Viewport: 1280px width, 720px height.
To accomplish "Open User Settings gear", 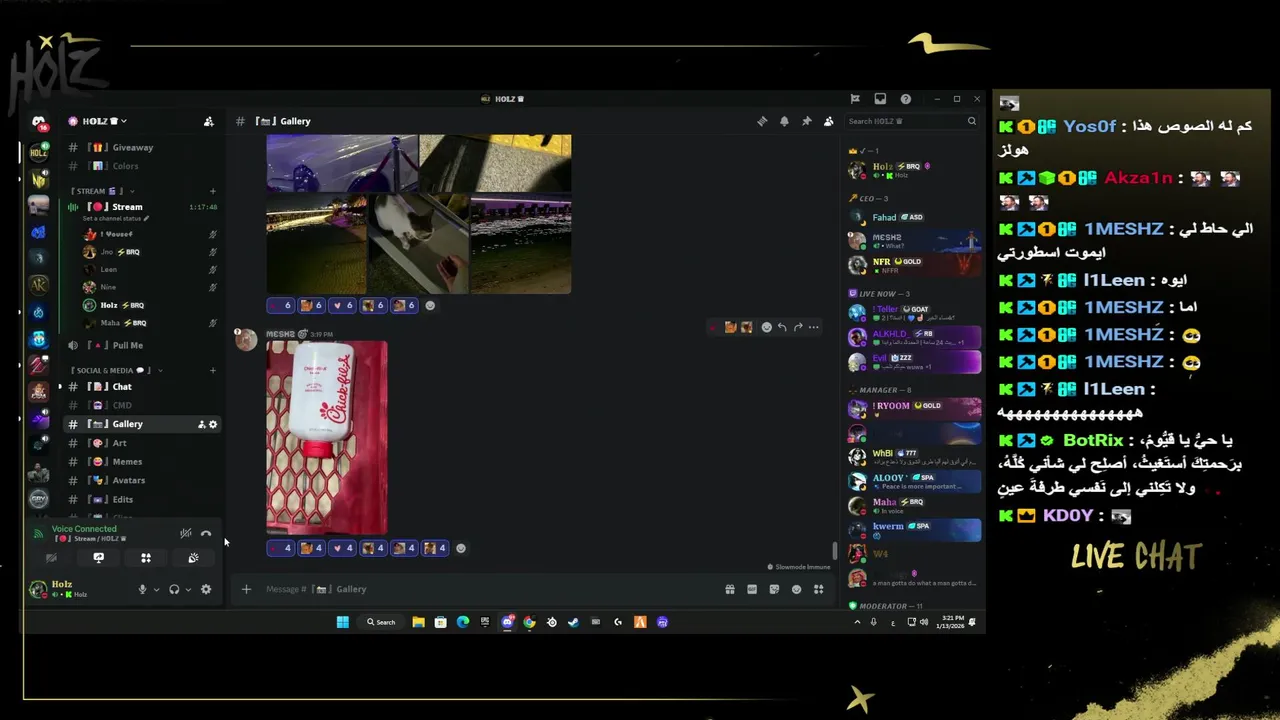I will click(206, 589).
